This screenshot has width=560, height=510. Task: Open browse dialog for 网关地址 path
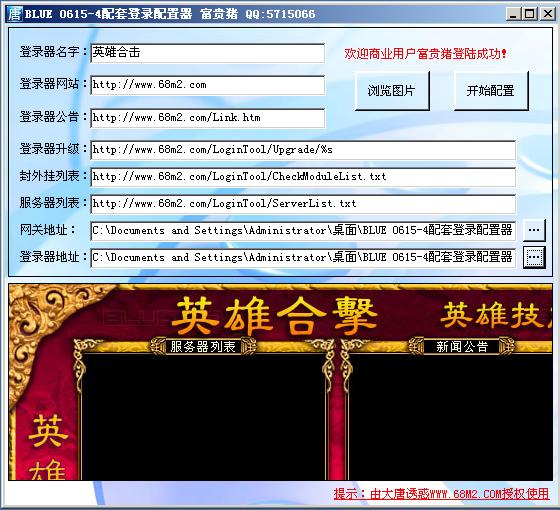(534, 230)
